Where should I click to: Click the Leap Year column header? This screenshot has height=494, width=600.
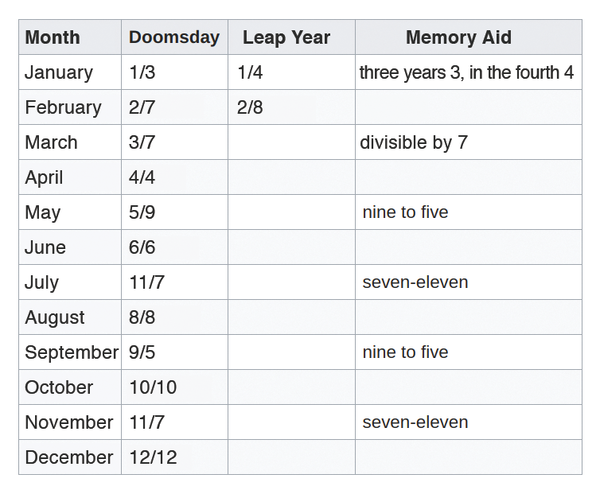point(286,38)
